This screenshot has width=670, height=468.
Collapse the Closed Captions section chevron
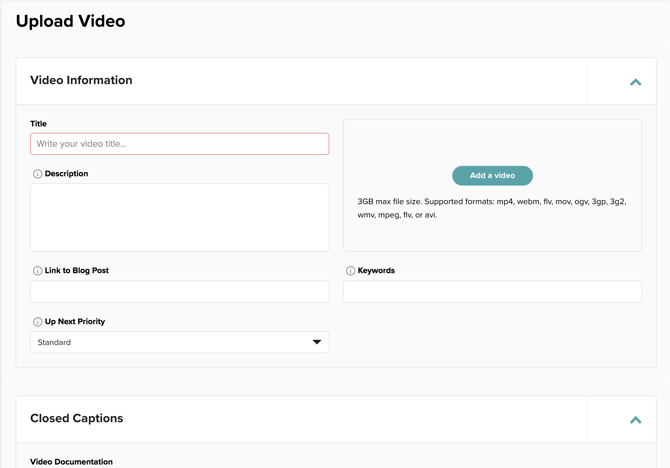(635, 420)
